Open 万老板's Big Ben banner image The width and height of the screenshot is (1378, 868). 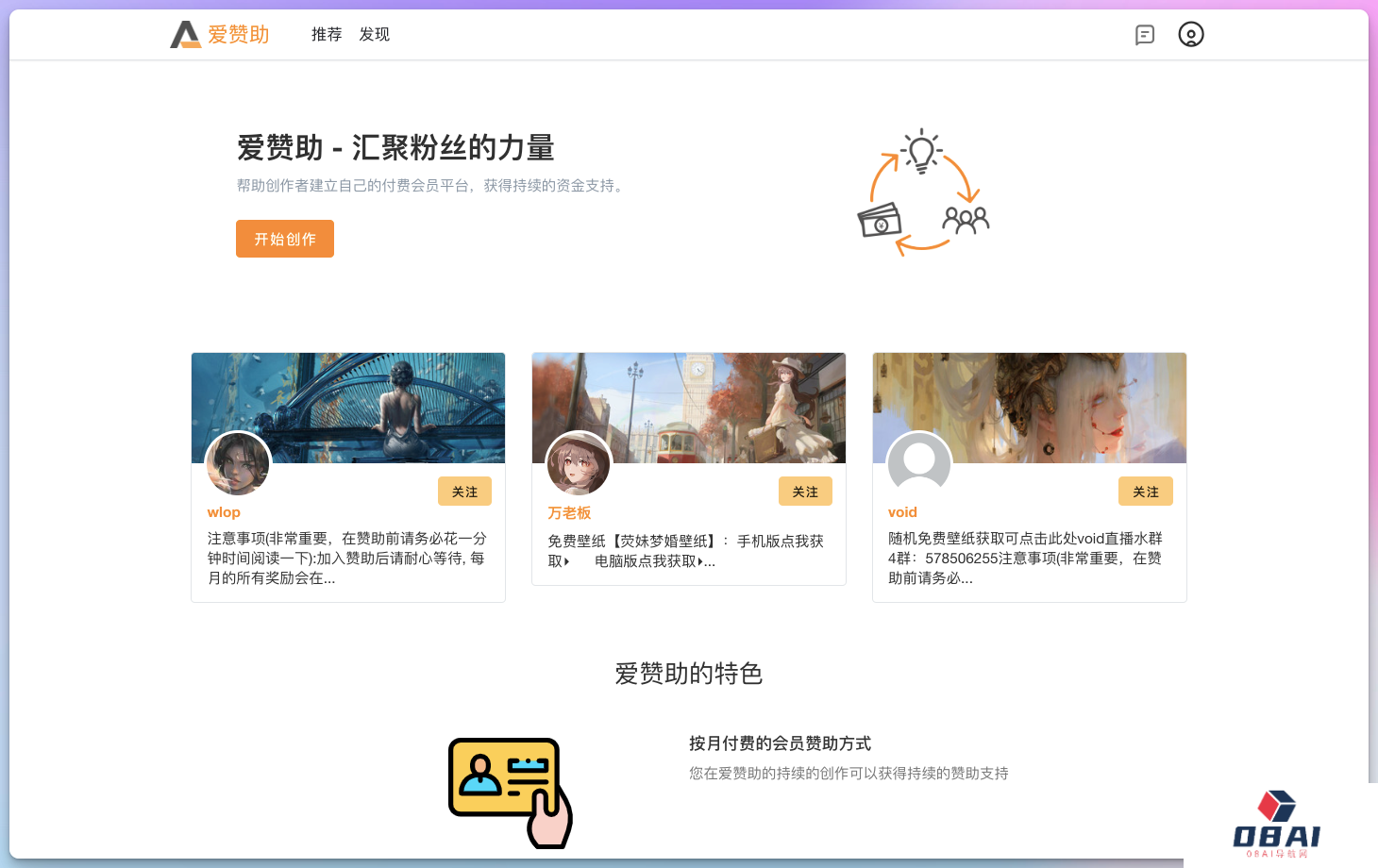689,408
